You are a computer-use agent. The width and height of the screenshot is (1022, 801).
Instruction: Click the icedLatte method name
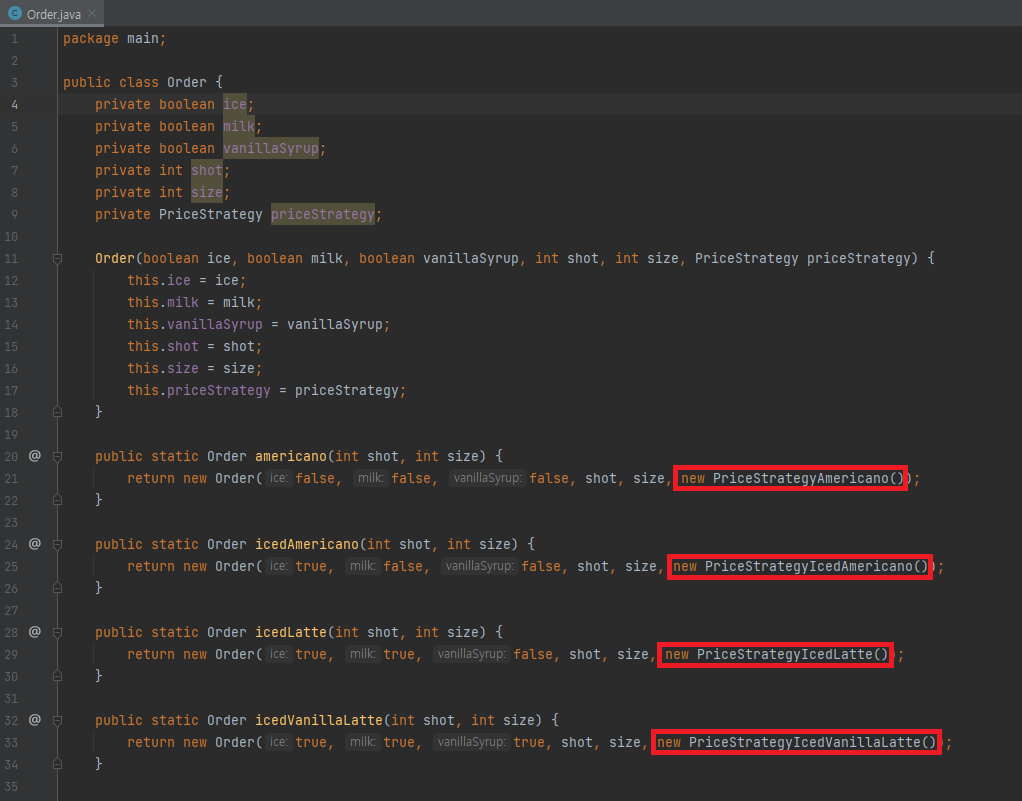coord(291,632)
